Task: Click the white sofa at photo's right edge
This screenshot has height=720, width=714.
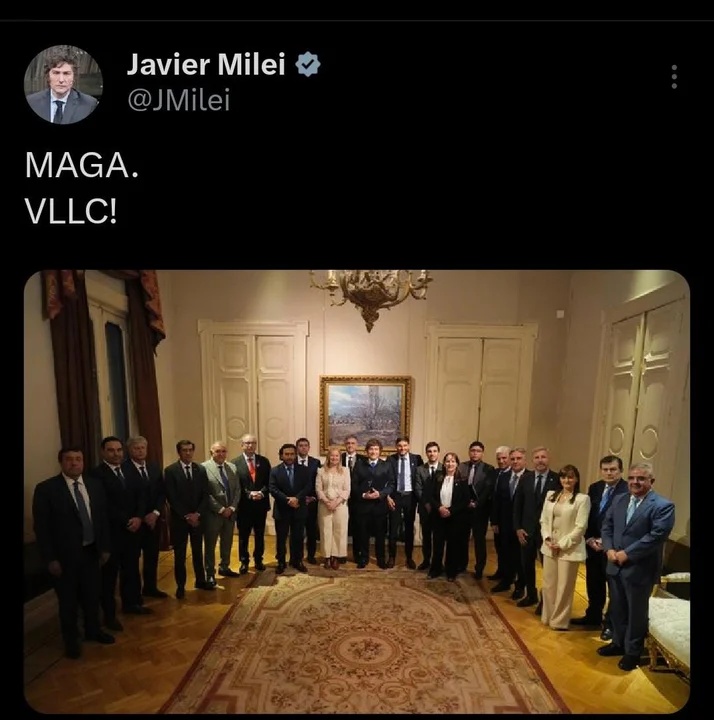Action: [669, 622]
